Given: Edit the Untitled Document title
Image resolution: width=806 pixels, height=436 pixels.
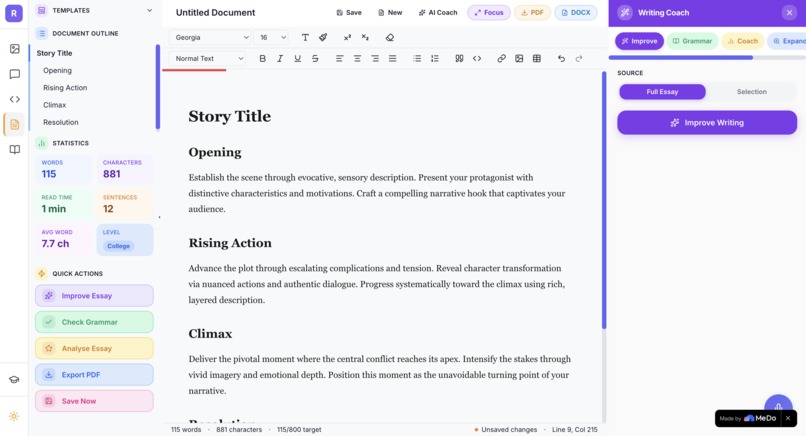Looking at the screenshot, I should coord(215,12).
